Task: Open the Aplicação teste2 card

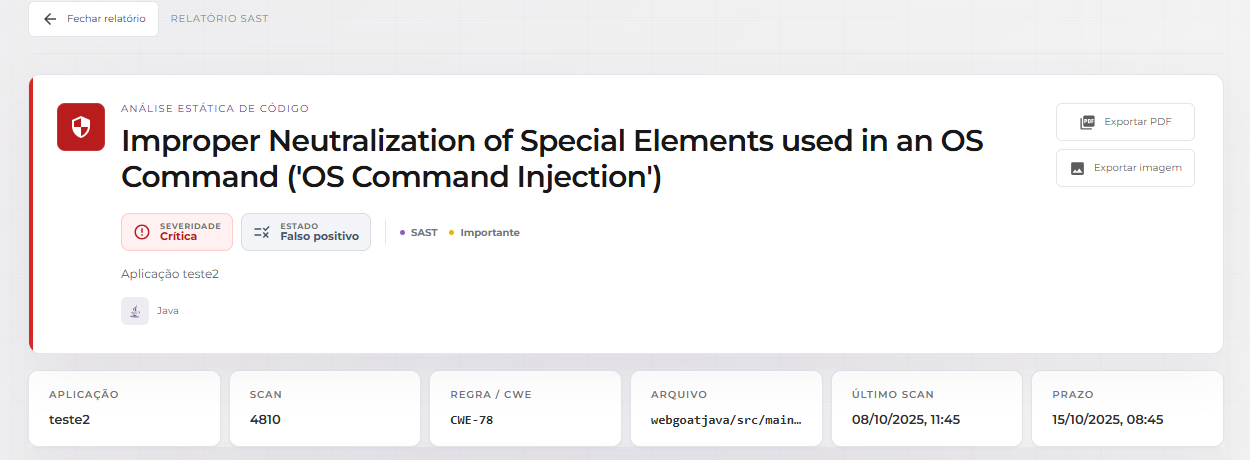Action: 124,409
